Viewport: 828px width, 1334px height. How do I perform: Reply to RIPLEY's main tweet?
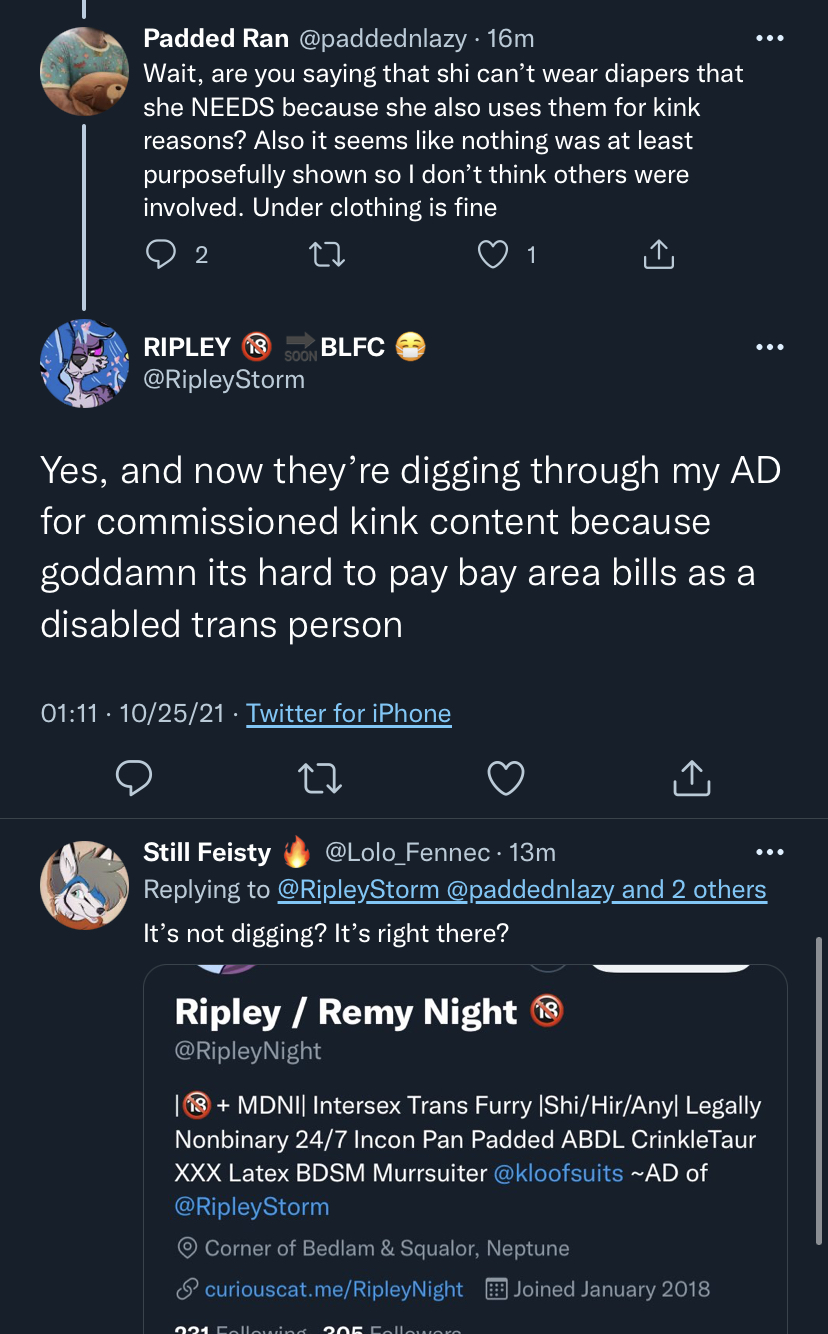point(134,777)
